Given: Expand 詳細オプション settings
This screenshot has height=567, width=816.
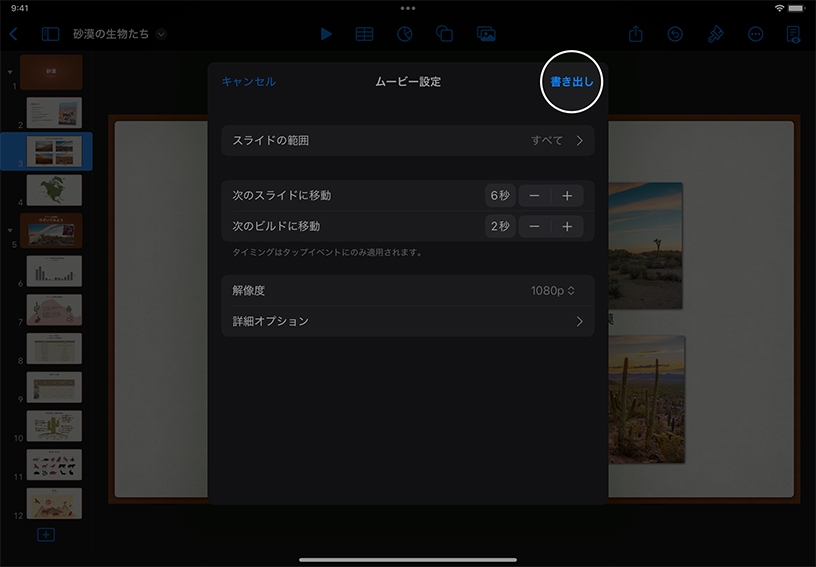Looking at the screenshot, I should point(407,322).
